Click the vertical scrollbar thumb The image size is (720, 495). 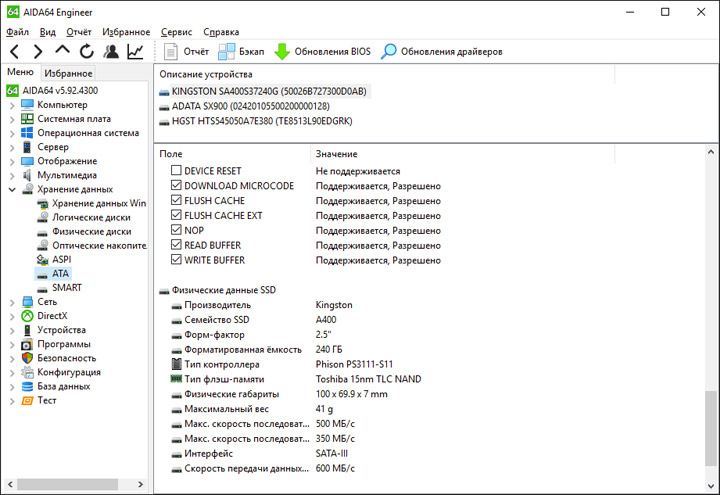click(x=711, y=428)
